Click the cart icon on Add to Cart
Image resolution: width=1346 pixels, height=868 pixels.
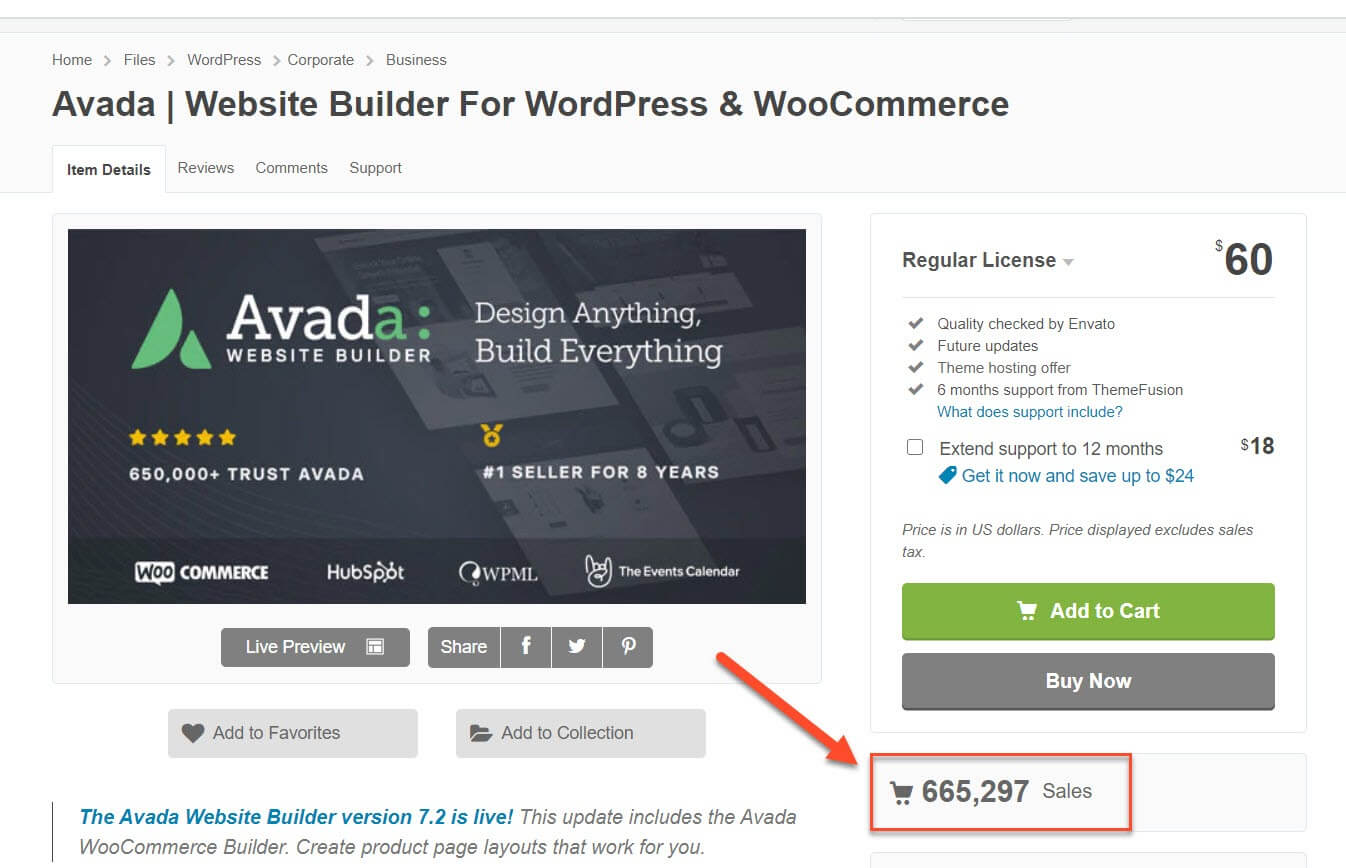pos(1027,611)
